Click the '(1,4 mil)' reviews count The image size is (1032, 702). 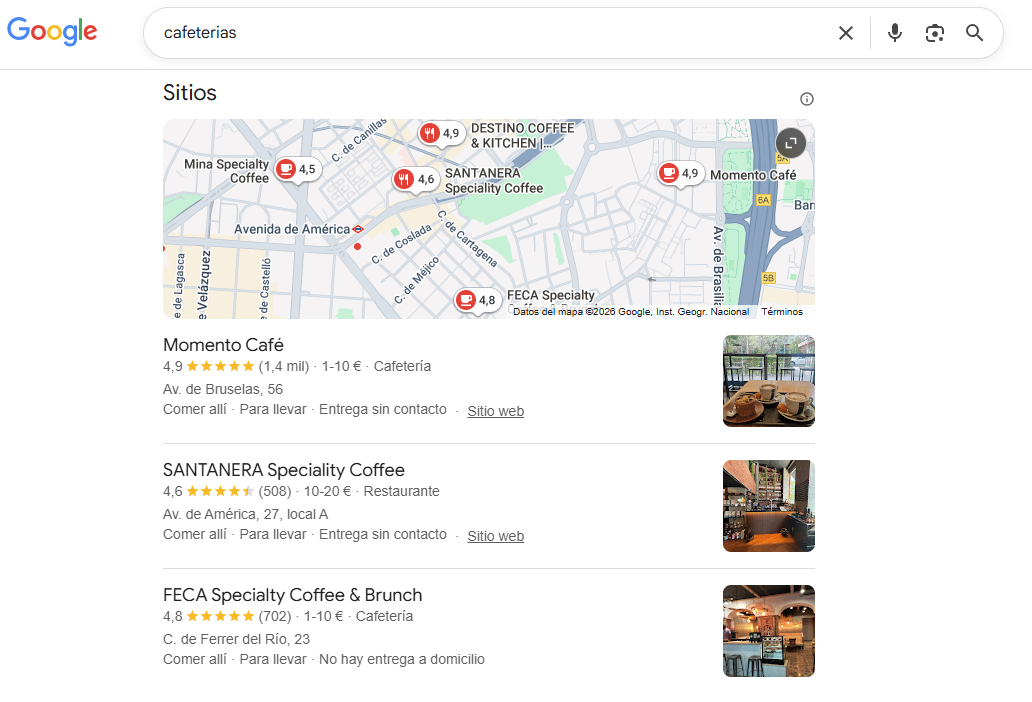[284, 366]
